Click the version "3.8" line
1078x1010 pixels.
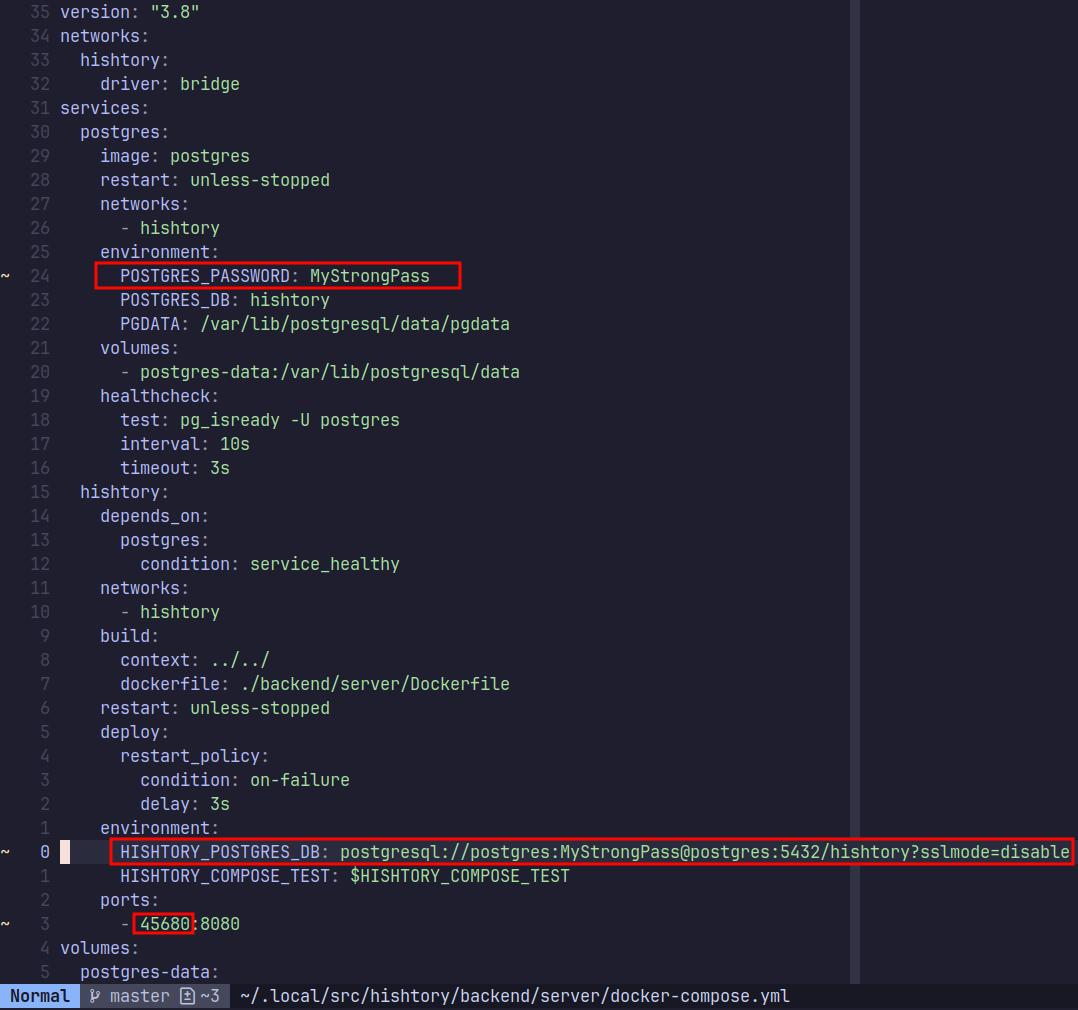tap(129, 12)
